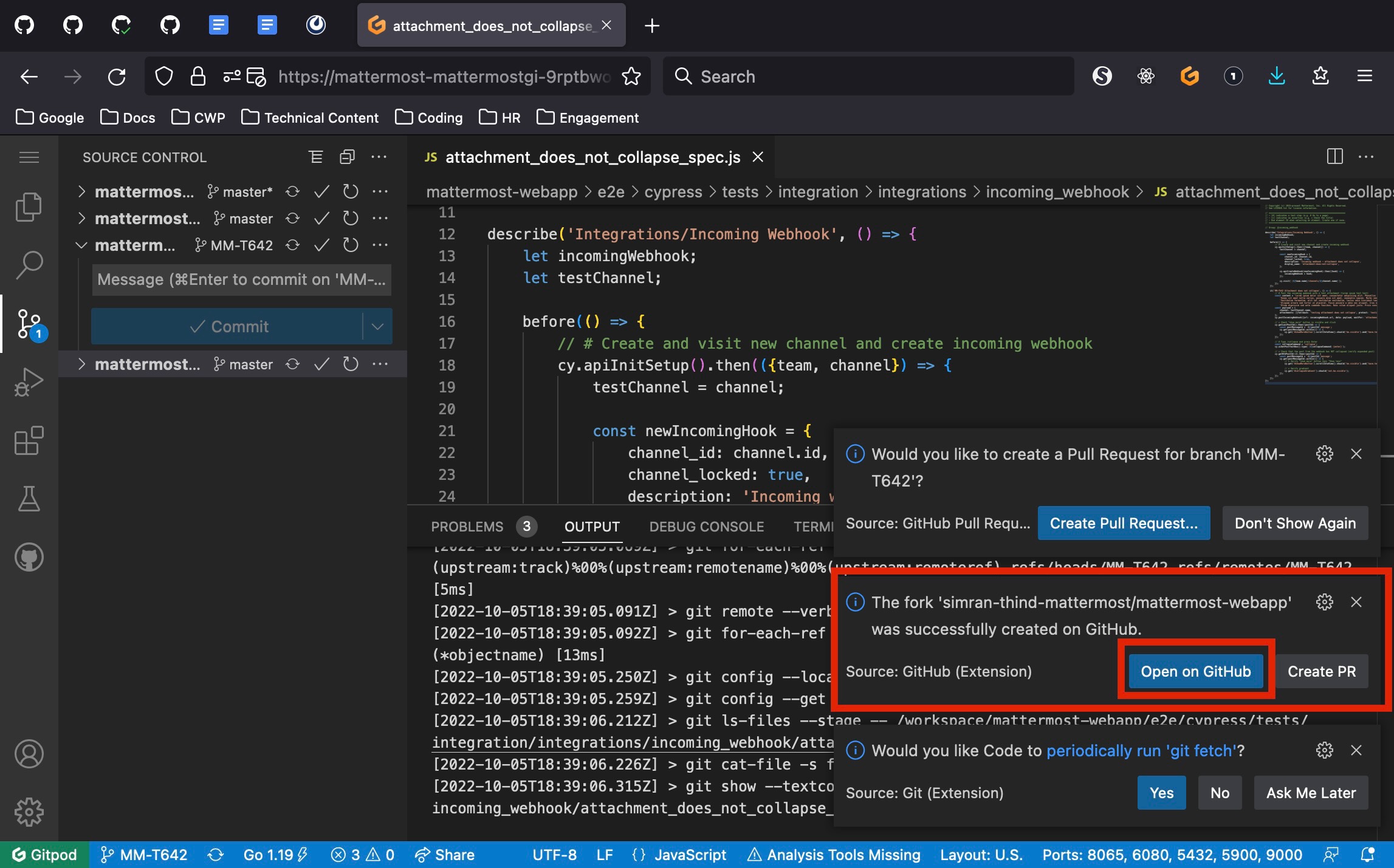The width and height of the screenshot is (1394, 868).
Task: Select attachment_does_not_collapse_spec.js editor tab
Action: (x=592, y=157)
